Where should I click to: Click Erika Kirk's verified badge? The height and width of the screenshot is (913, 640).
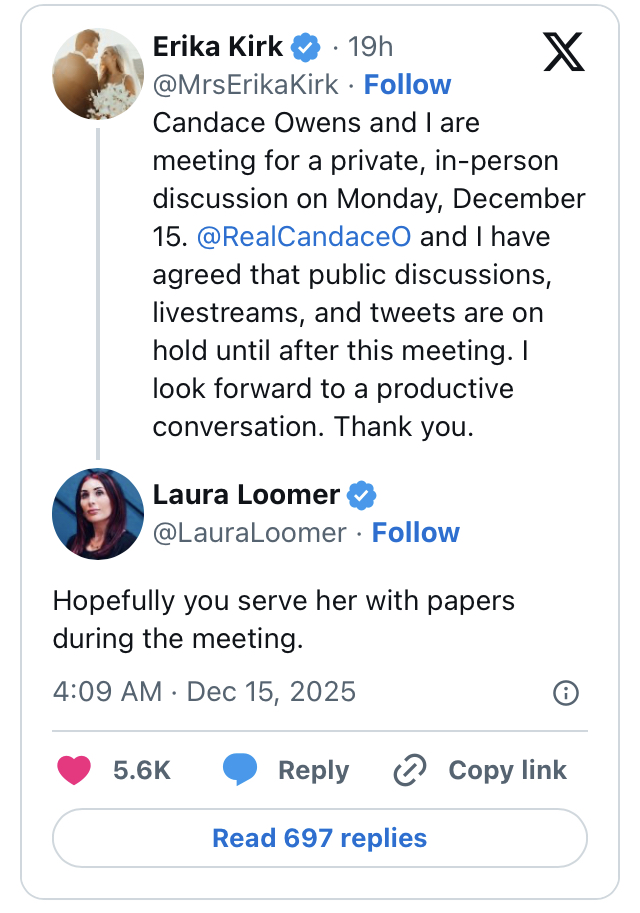click(x=305, y=46)
